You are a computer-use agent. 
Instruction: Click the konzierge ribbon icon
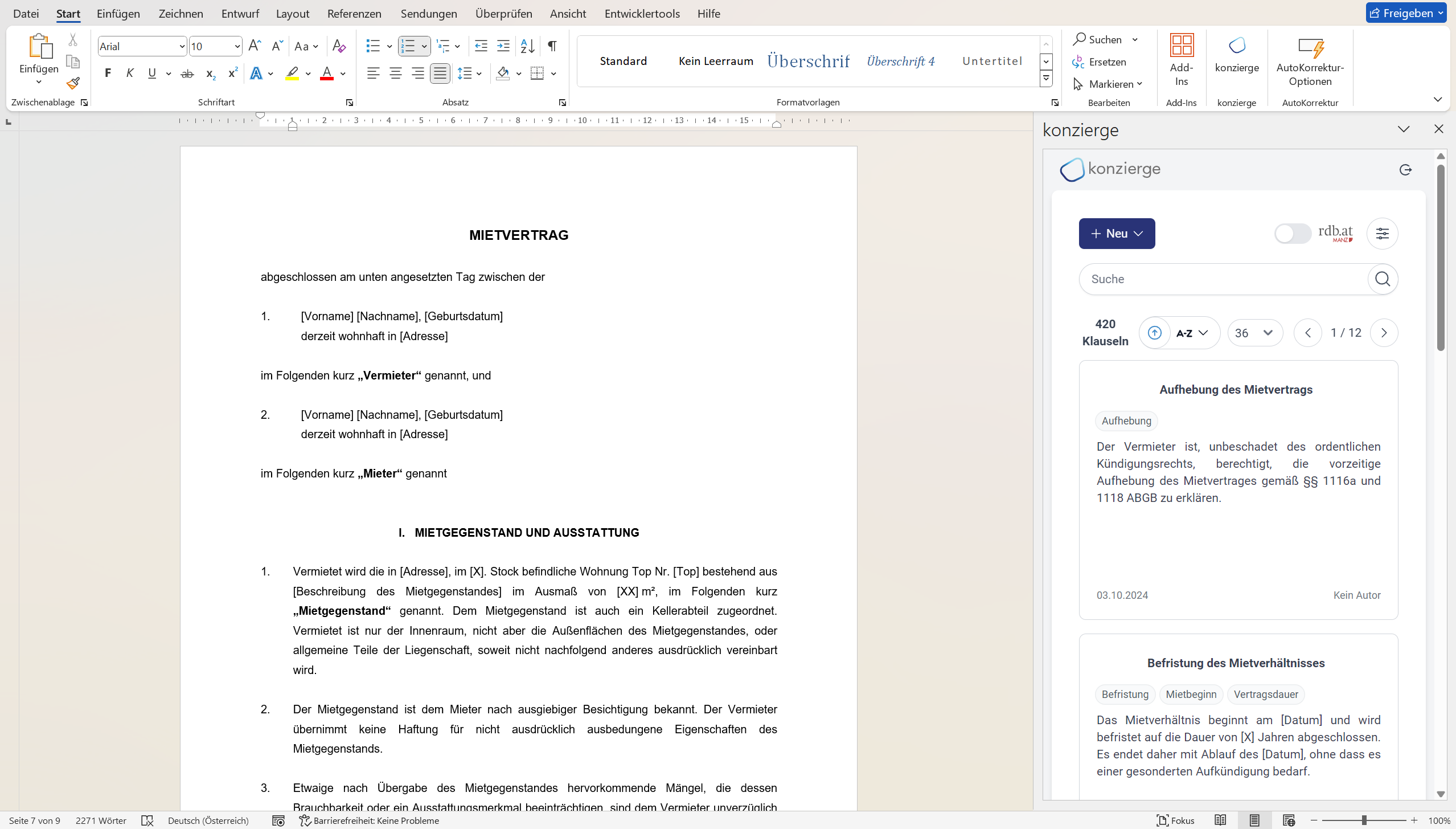(1237, 54)
